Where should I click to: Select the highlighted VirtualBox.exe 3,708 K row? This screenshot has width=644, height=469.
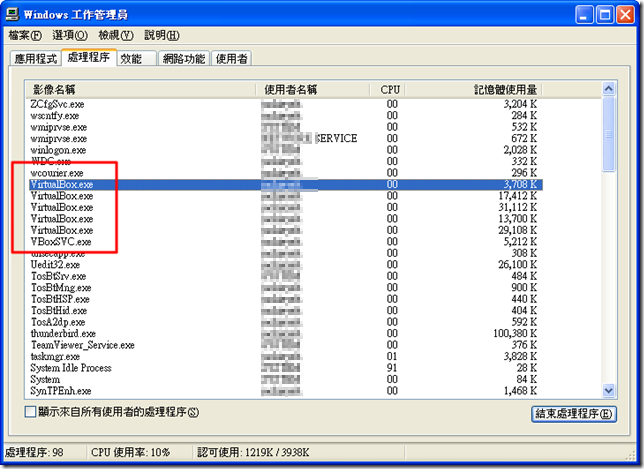click(x=284, y=185)
